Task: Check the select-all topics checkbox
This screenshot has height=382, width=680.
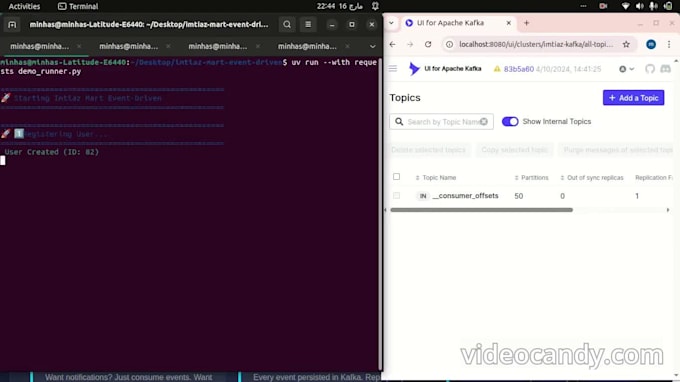Action: point(396,177)
